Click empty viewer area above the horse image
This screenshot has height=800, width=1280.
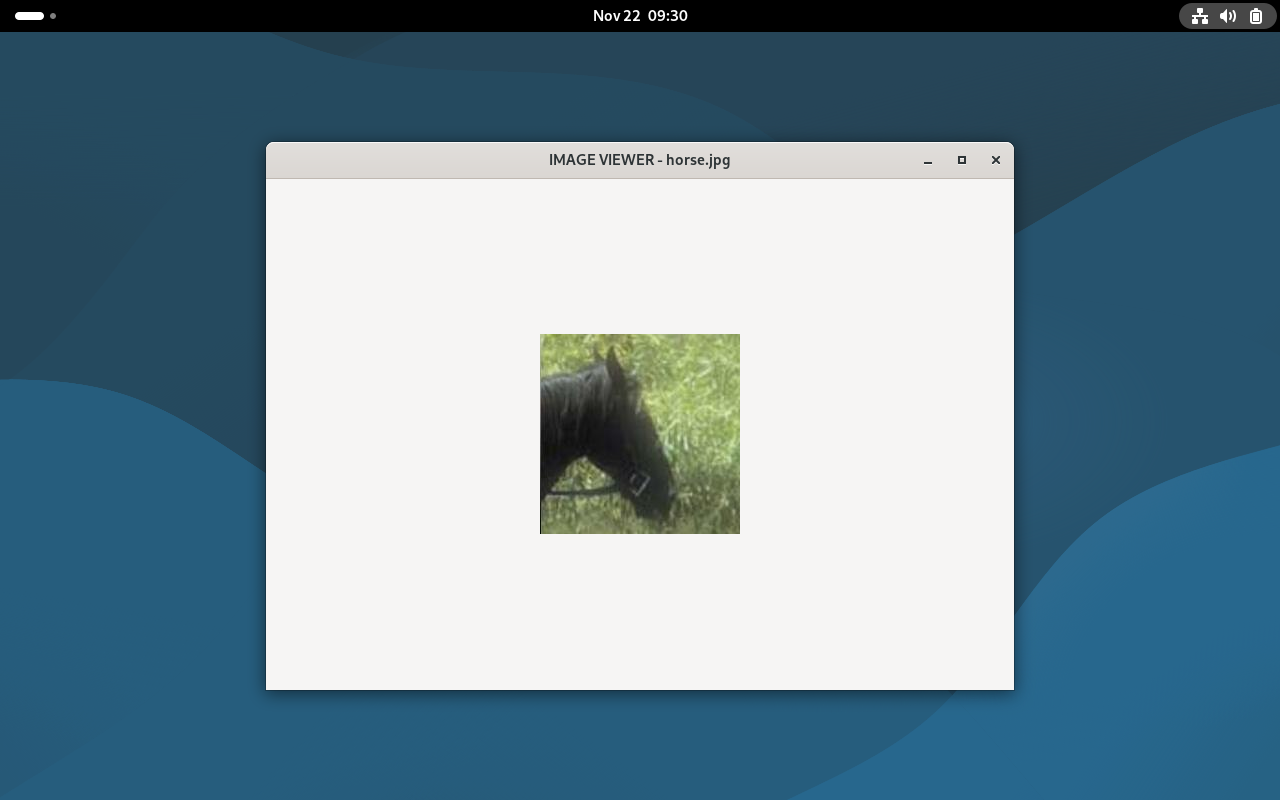[640, 255]
